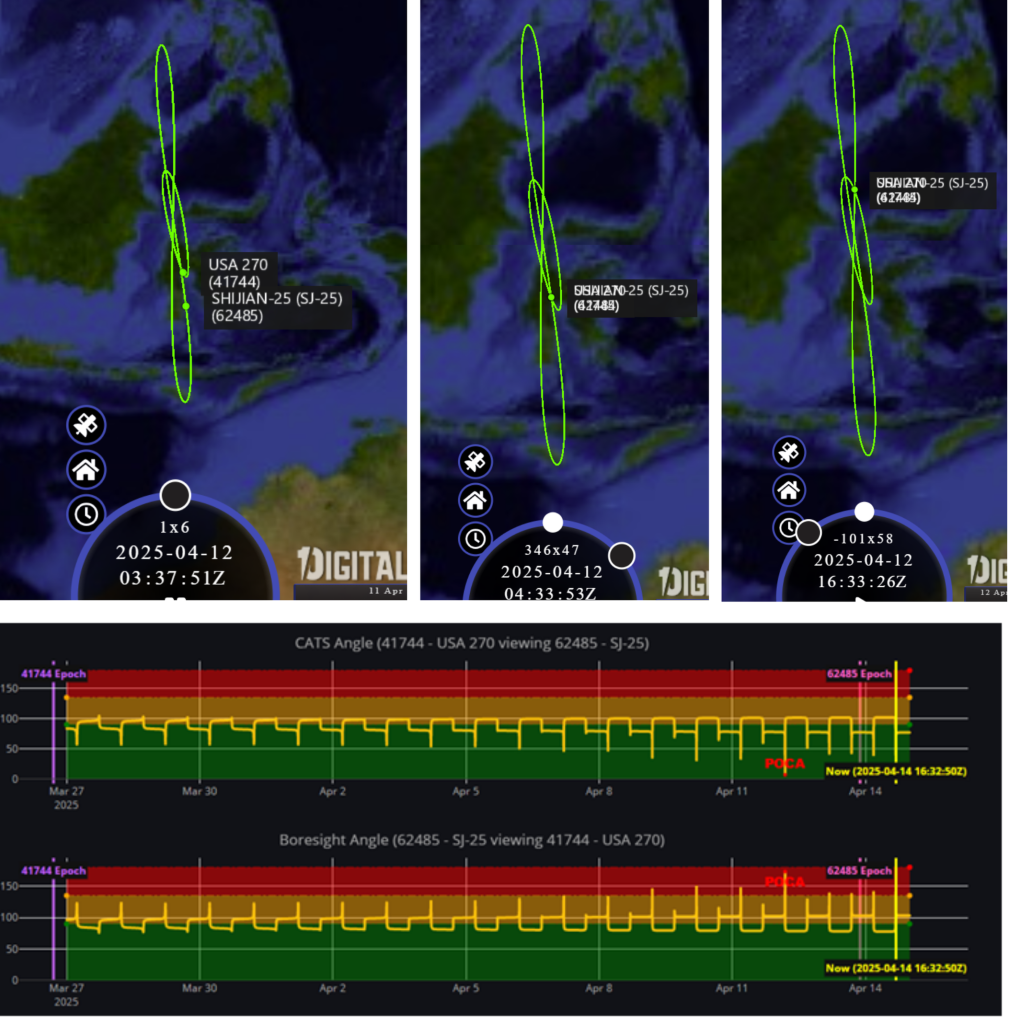The height and width of the screenshot is (1024, 1009).
Task: Click the red POCA marker on CATS Angle chart
Action: pos(781,763)
